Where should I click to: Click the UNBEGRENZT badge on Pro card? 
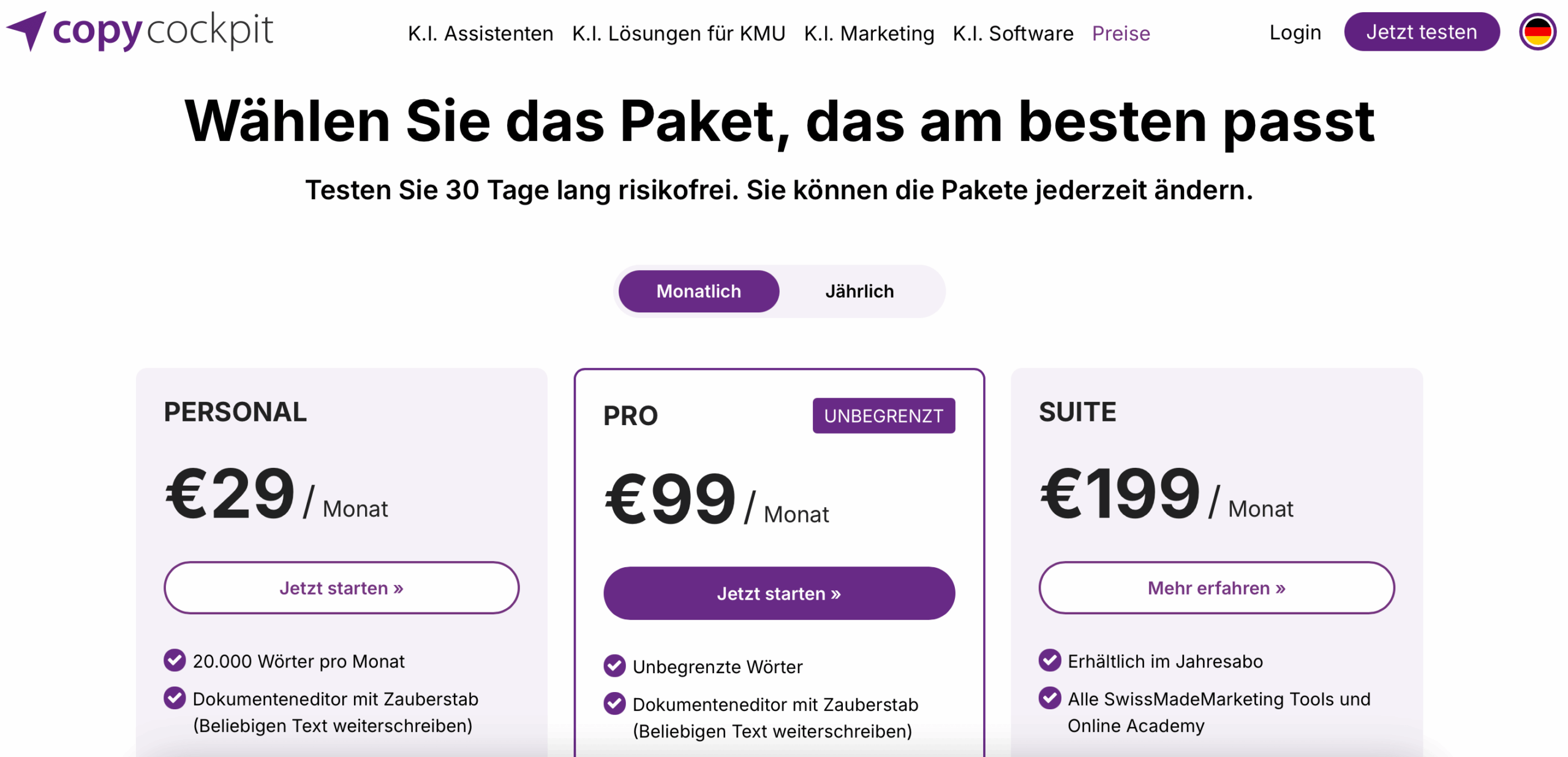pyautogui.click(x=883, y=415)
